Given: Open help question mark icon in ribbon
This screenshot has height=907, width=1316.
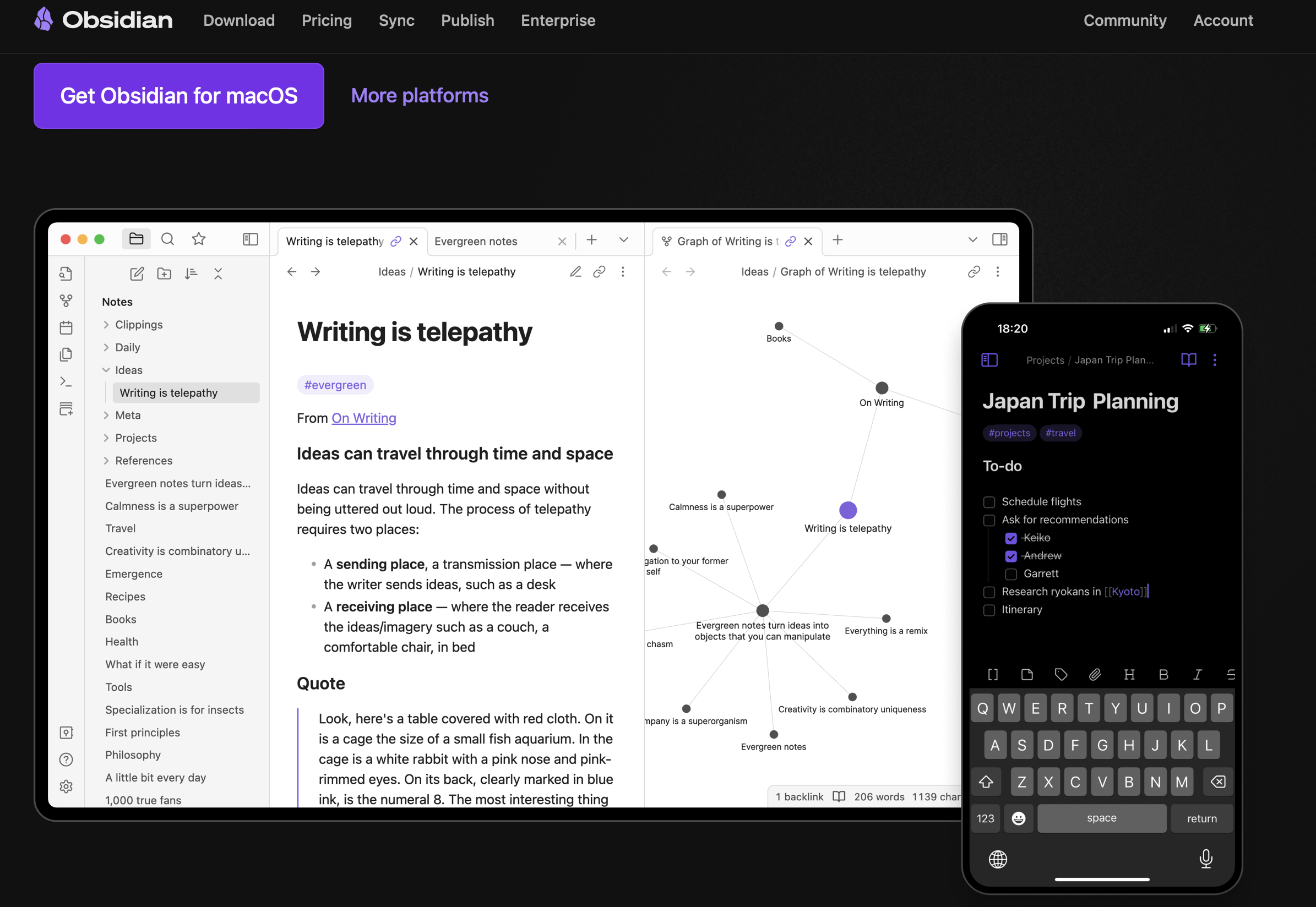Looking at the screenshot, I should pyautogui.click(x=66, y=760).
